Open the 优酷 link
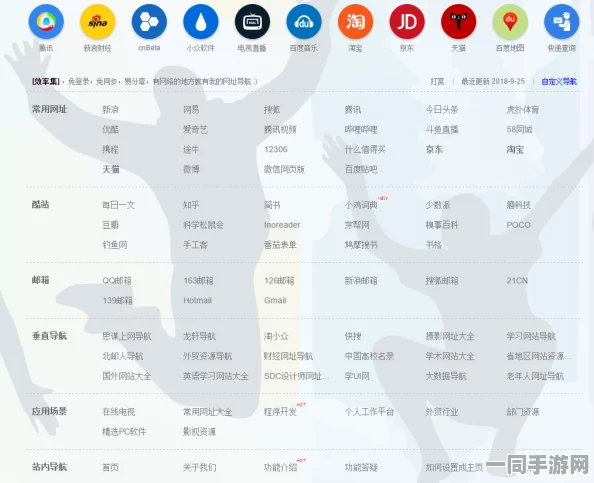The width and height of the screenshot is (594, 483). coord(110,130)
